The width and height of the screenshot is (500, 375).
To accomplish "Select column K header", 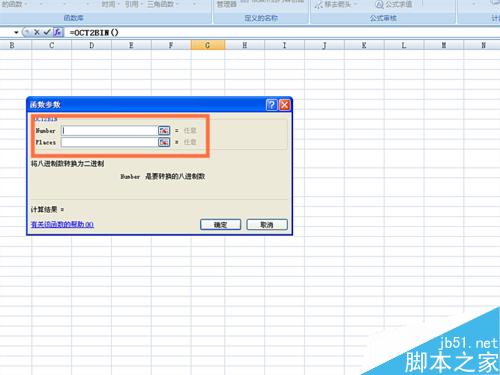I will (x=364, y=45).
